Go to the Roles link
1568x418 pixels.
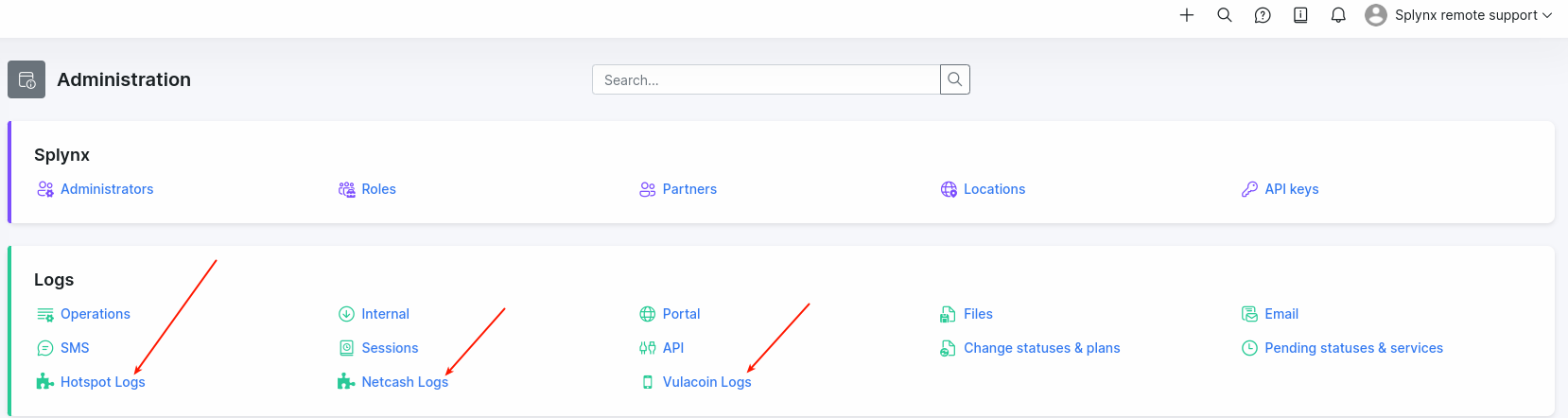click(378, 189)
